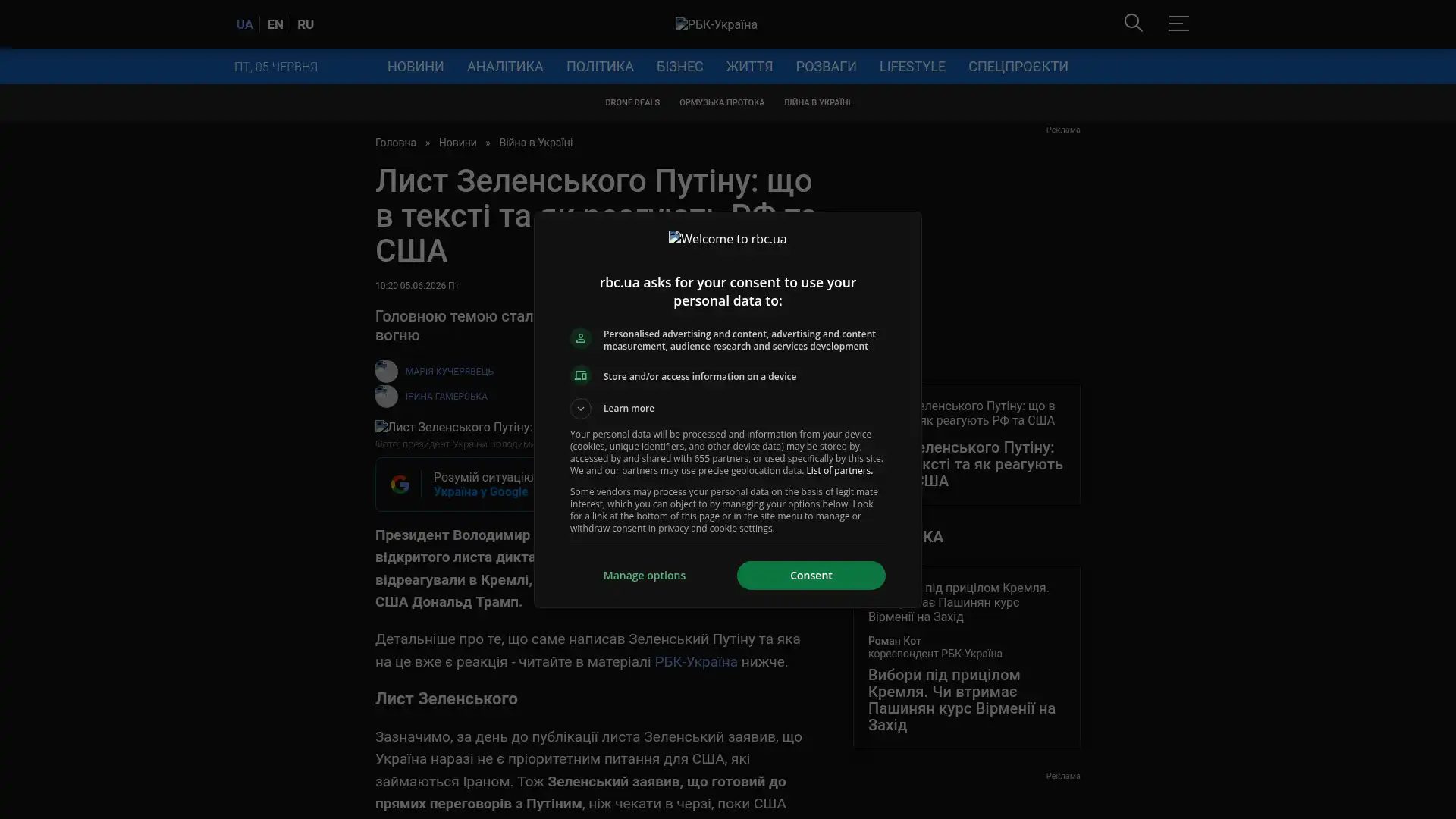Open the РБК-Україна inline article link
1456x819 pixels.
point(695,662)
